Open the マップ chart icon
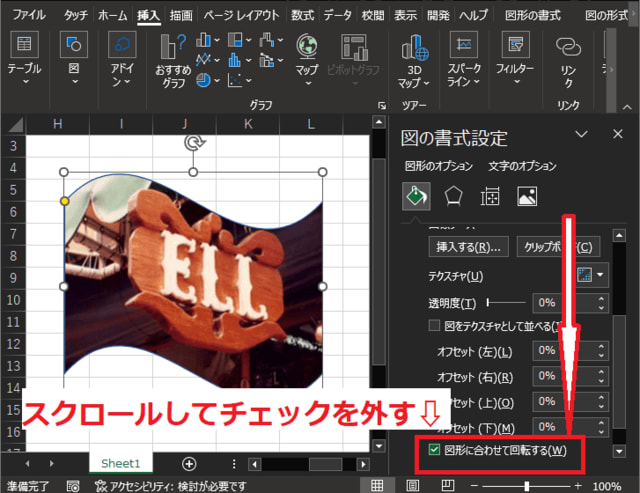 (x=307, y=47)
